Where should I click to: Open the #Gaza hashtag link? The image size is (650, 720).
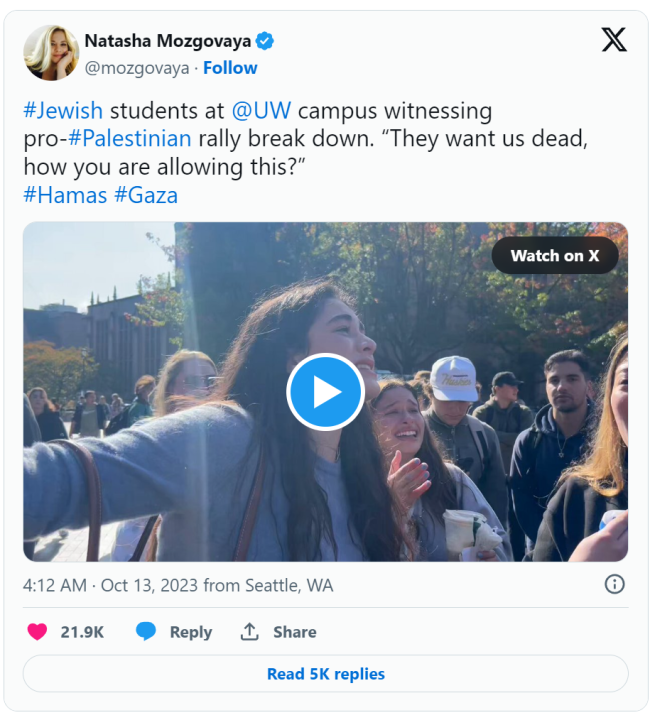click(x=146, y=195)
